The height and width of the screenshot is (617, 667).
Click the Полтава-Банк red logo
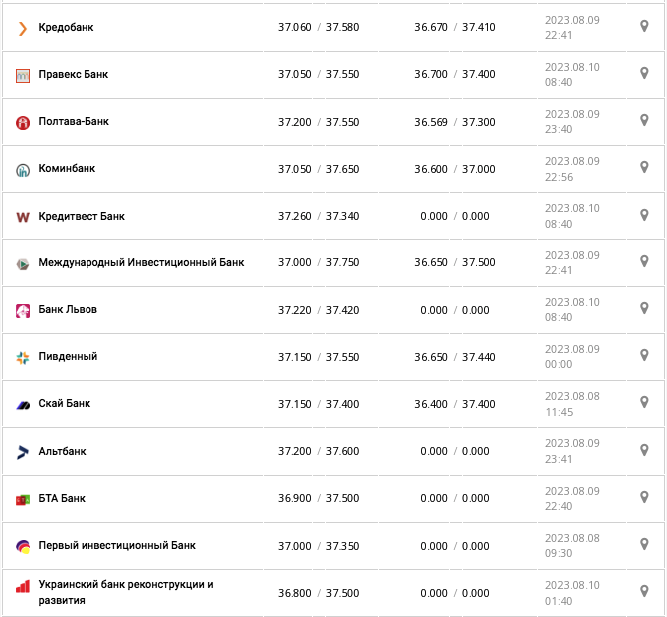(x=22, y=122)
